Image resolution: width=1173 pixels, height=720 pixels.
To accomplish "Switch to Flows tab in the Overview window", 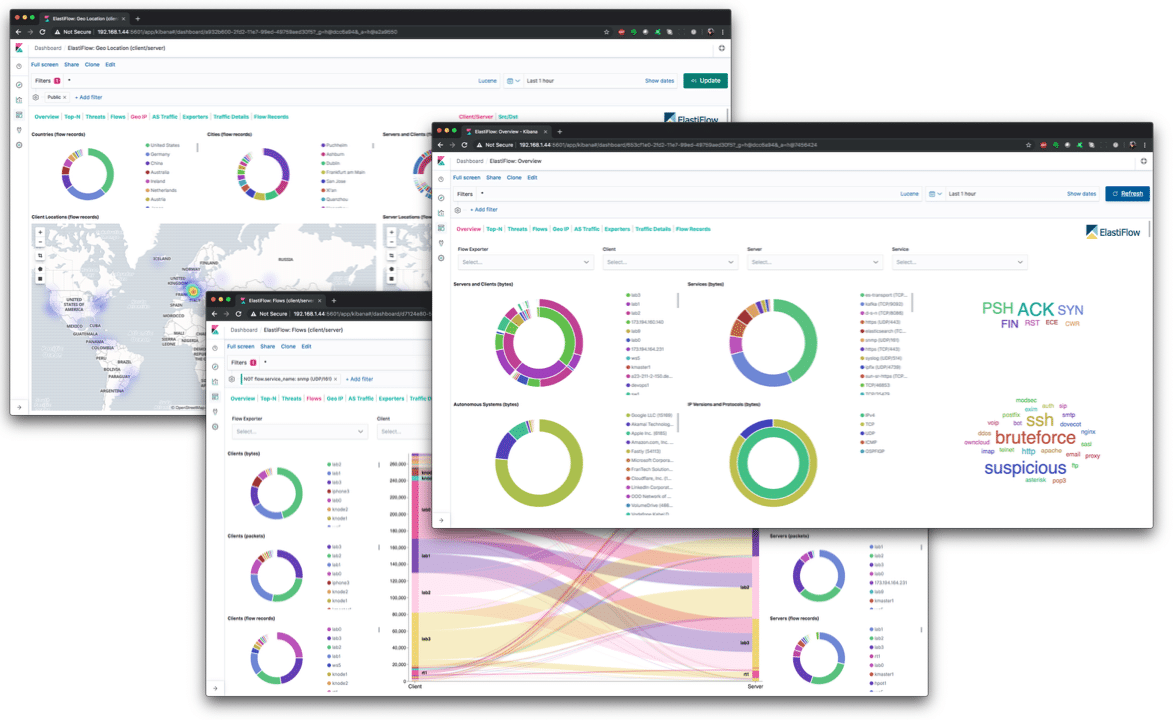I will 540,229.
